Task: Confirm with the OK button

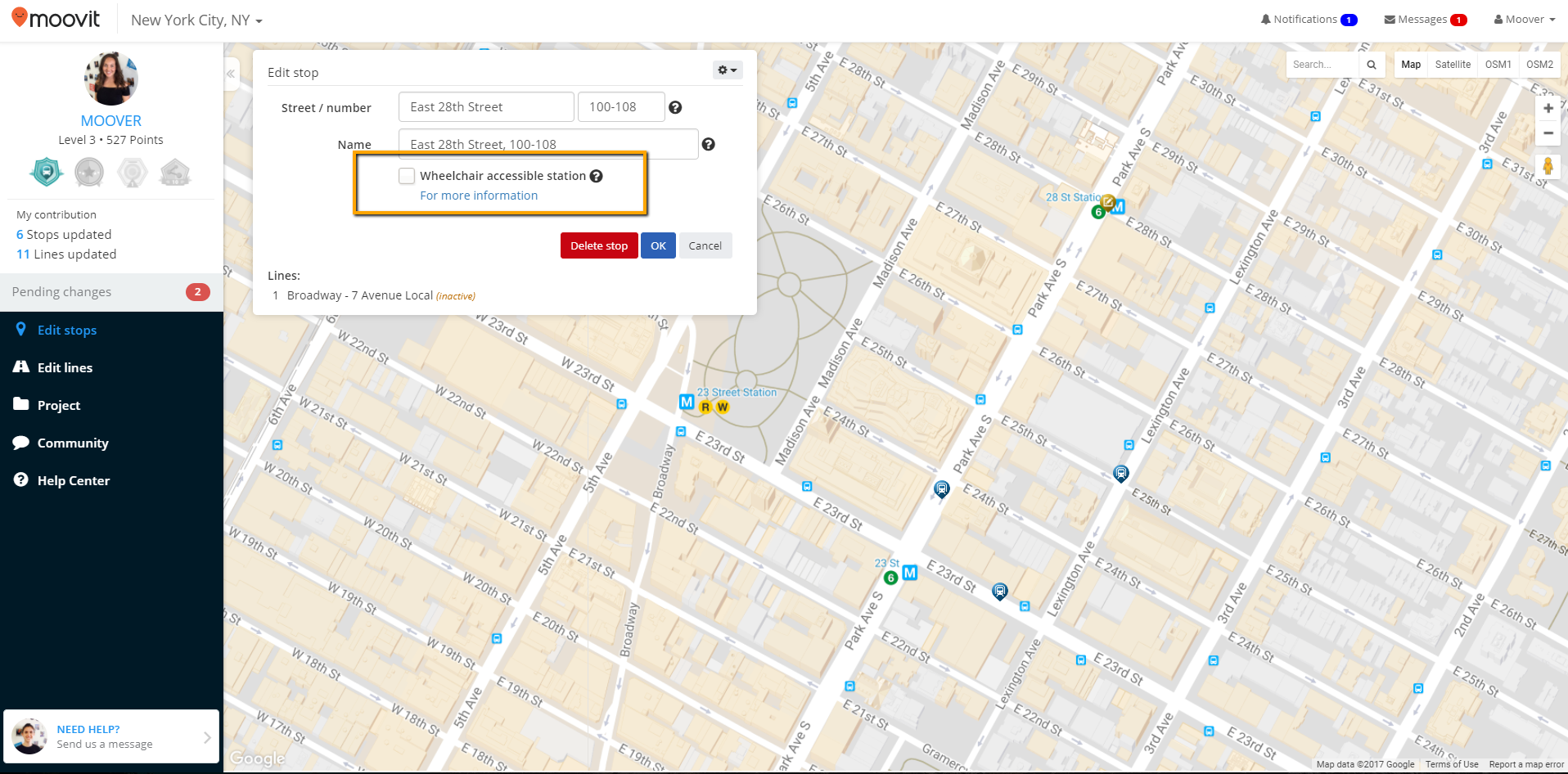Action: [658, 245]
